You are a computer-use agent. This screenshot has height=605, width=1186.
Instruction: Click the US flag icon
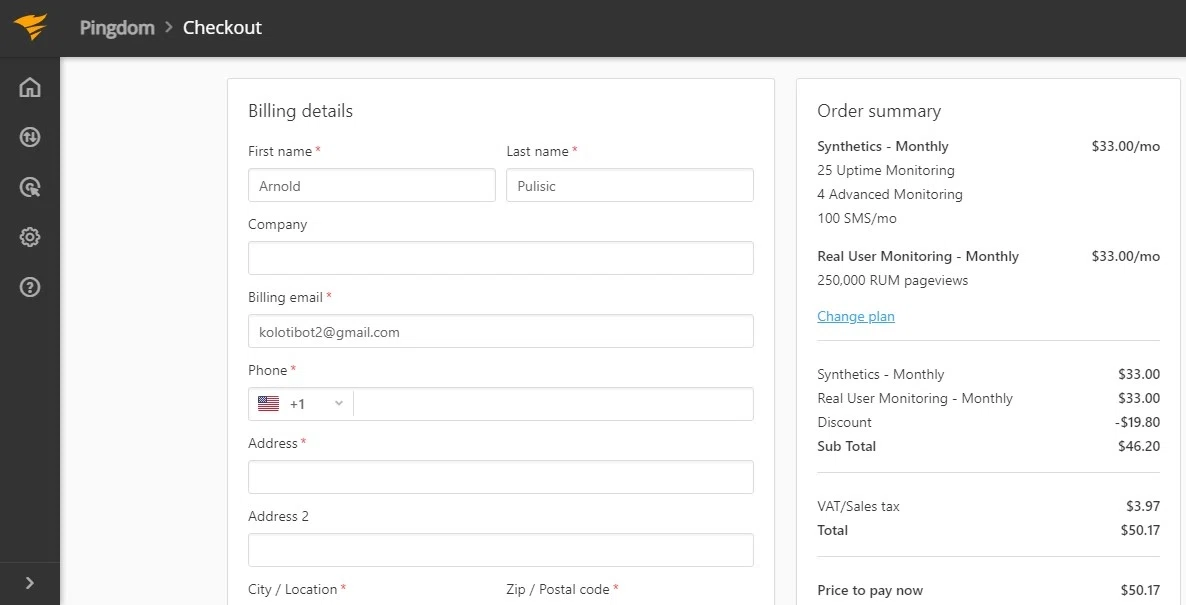click(x=269, y=404)
